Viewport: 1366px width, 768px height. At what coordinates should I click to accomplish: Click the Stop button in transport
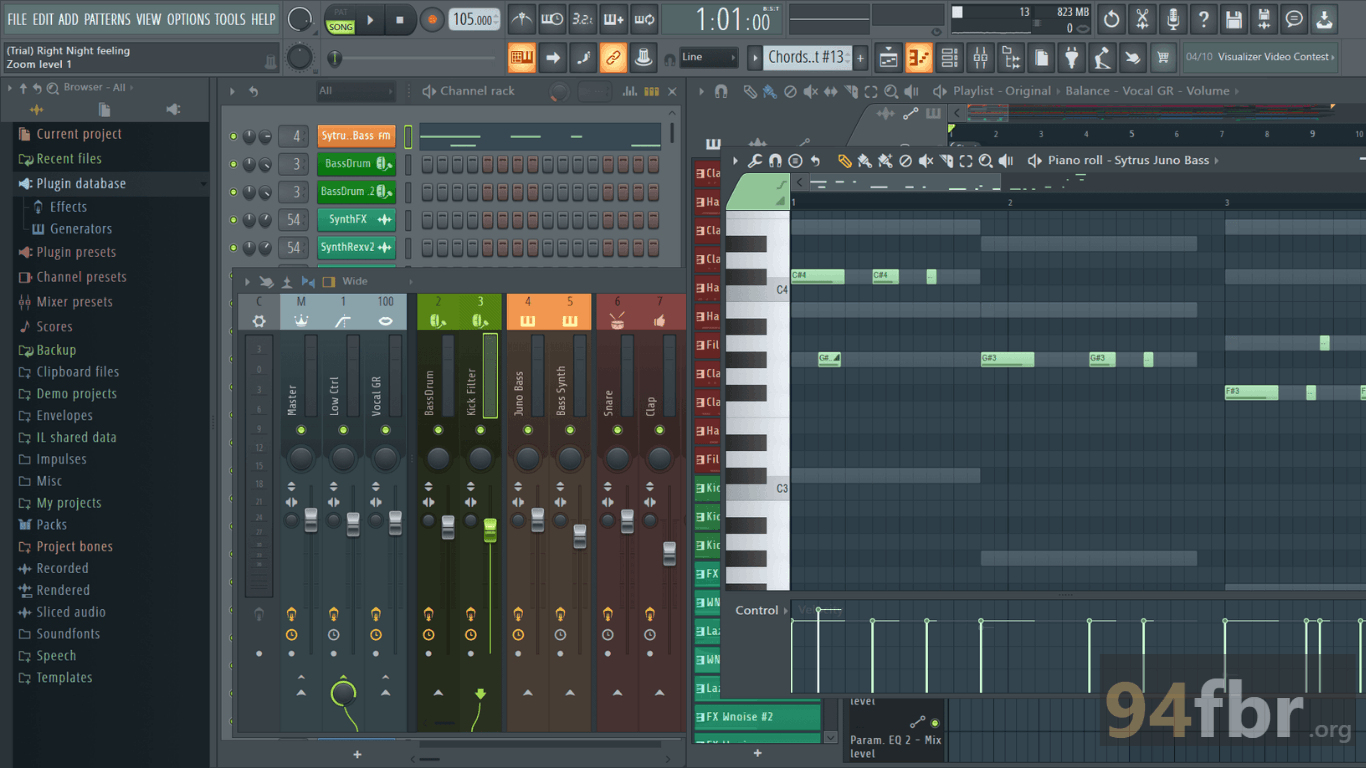tap(400, 19)
